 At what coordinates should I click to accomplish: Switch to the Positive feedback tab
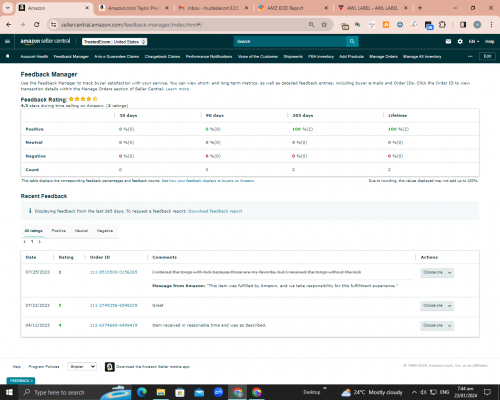(59, 231)
